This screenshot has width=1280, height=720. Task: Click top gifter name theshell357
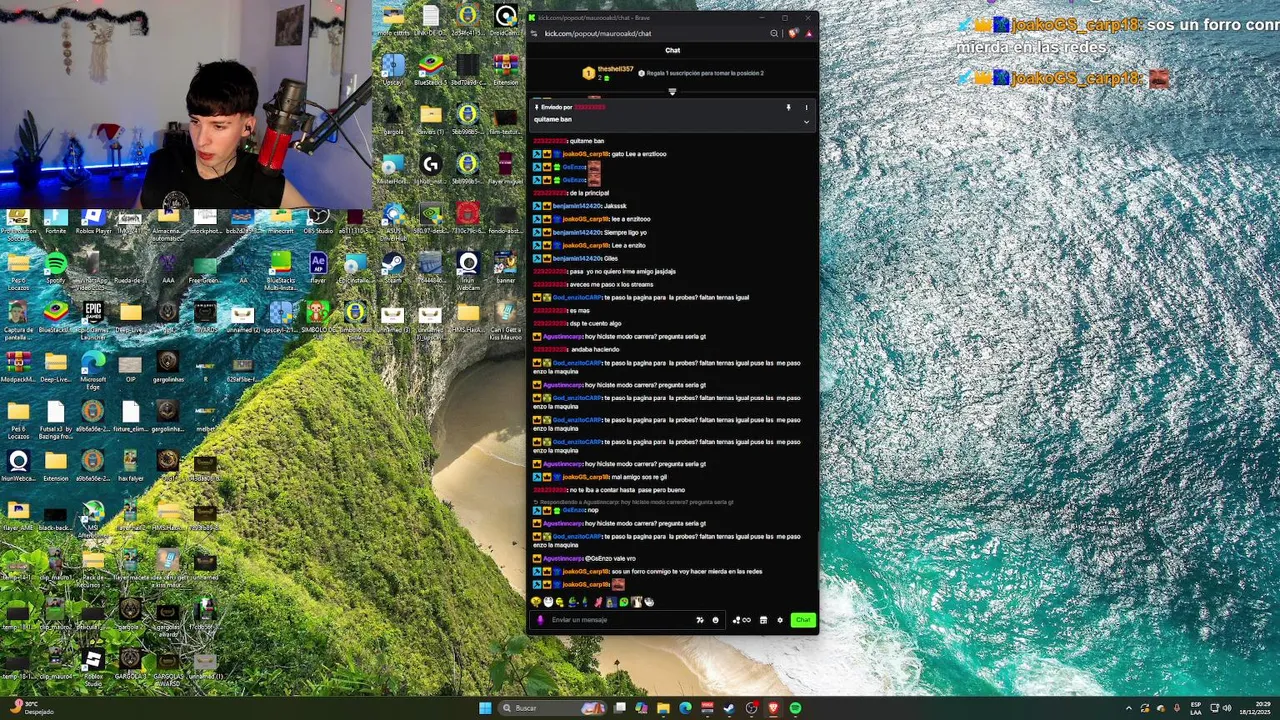coord(615,69)
